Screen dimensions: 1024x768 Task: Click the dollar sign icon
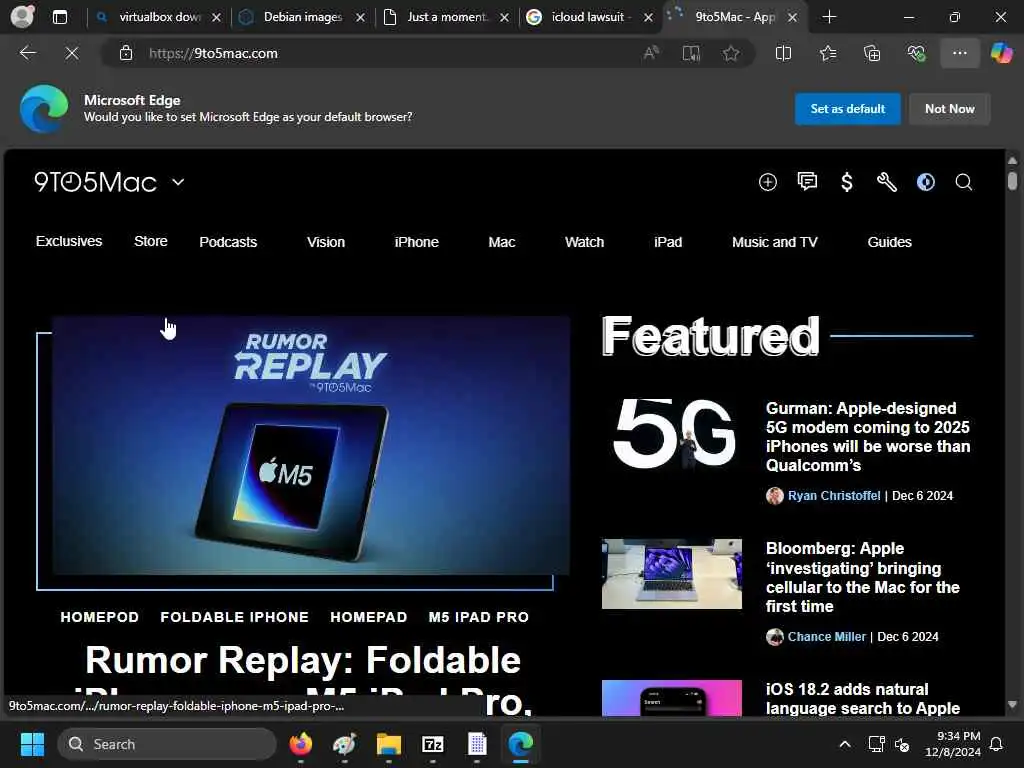tap(846, 182)
